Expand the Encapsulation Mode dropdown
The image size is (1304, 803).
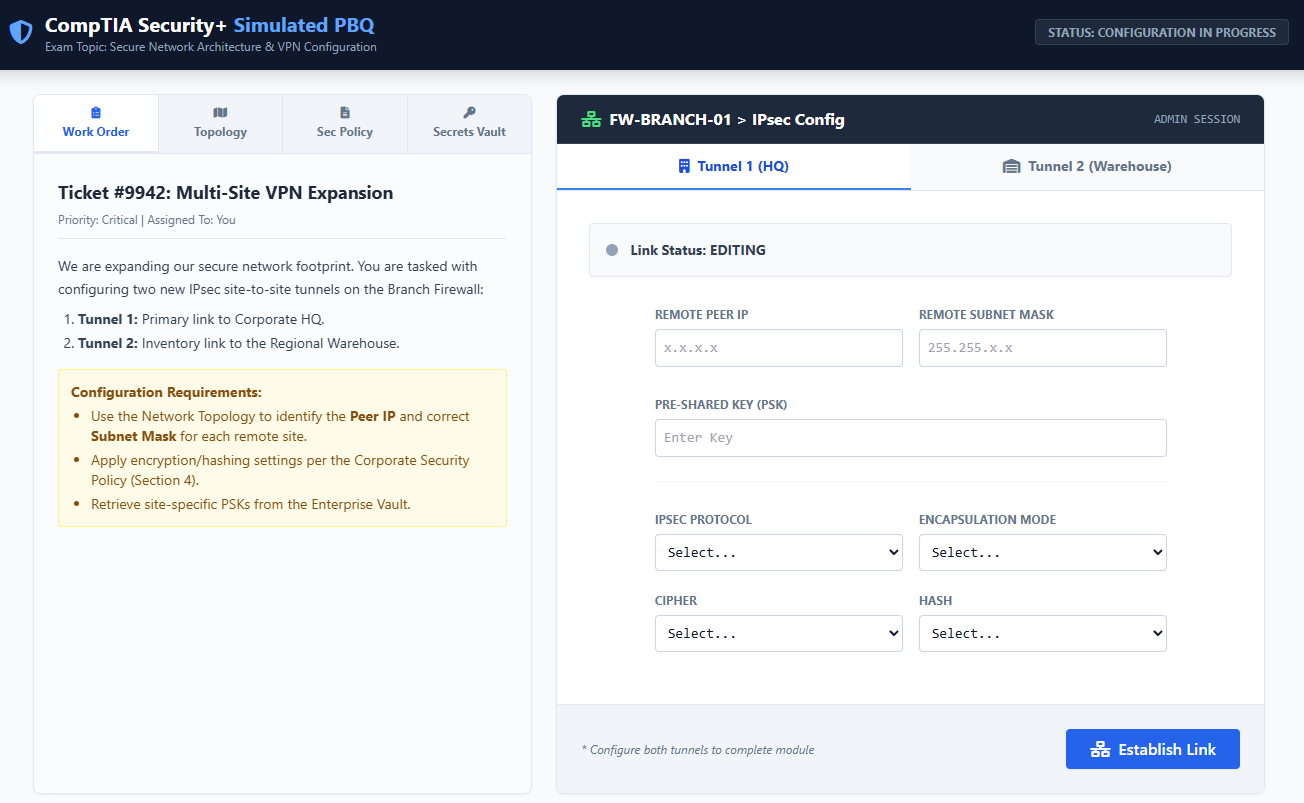click(1042, 552)
